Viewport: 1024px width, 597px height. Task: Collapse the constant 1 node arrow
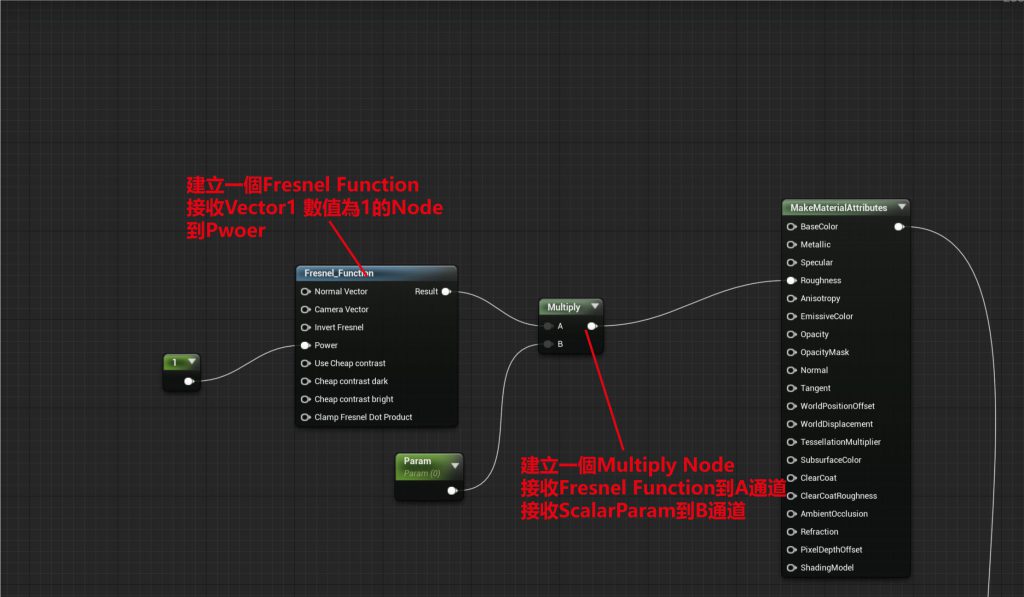pos(191,362)
